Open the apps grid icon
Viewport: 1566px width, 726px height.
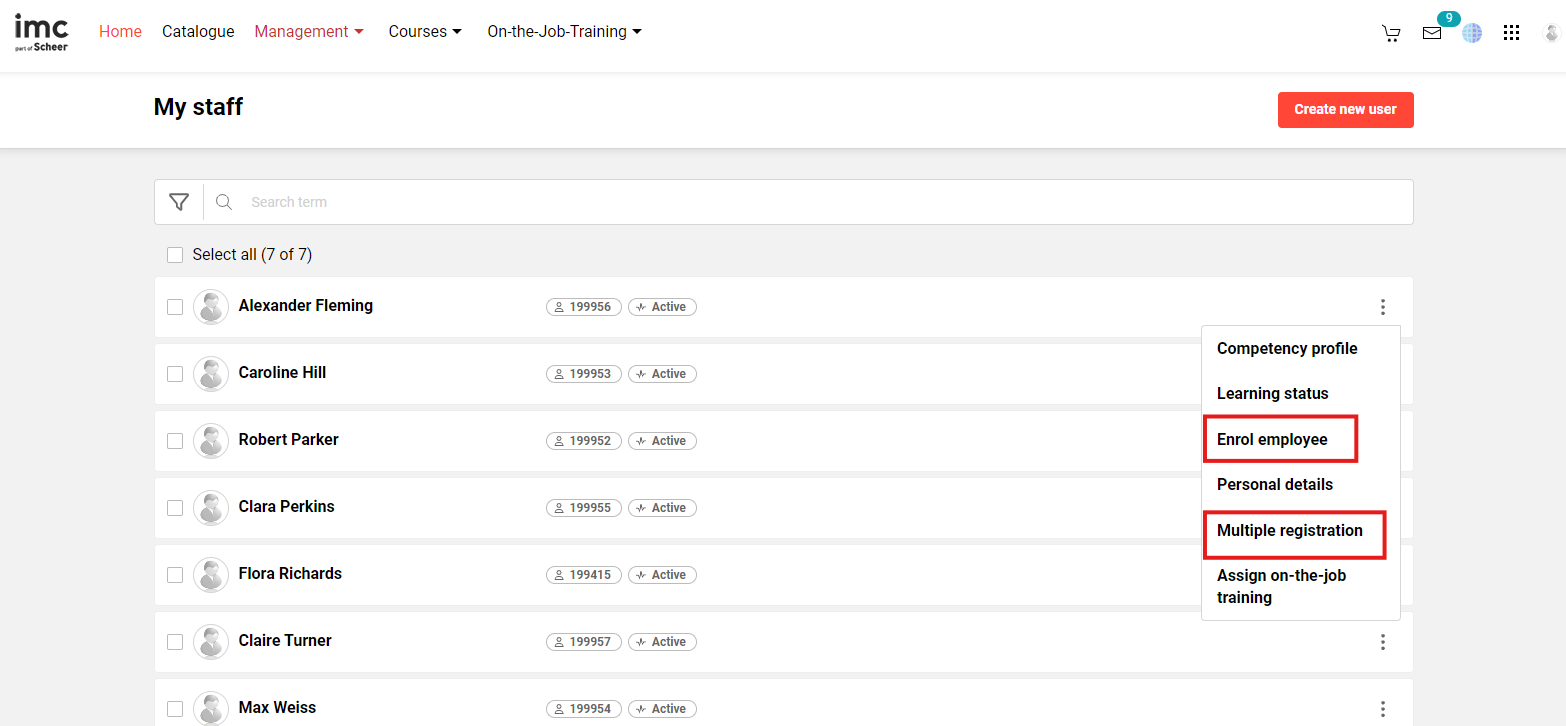pos(1512,33)
